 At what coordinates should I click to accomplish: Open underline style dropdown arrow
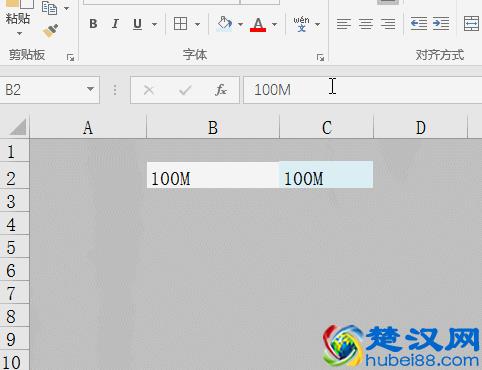tap(154, 24)
